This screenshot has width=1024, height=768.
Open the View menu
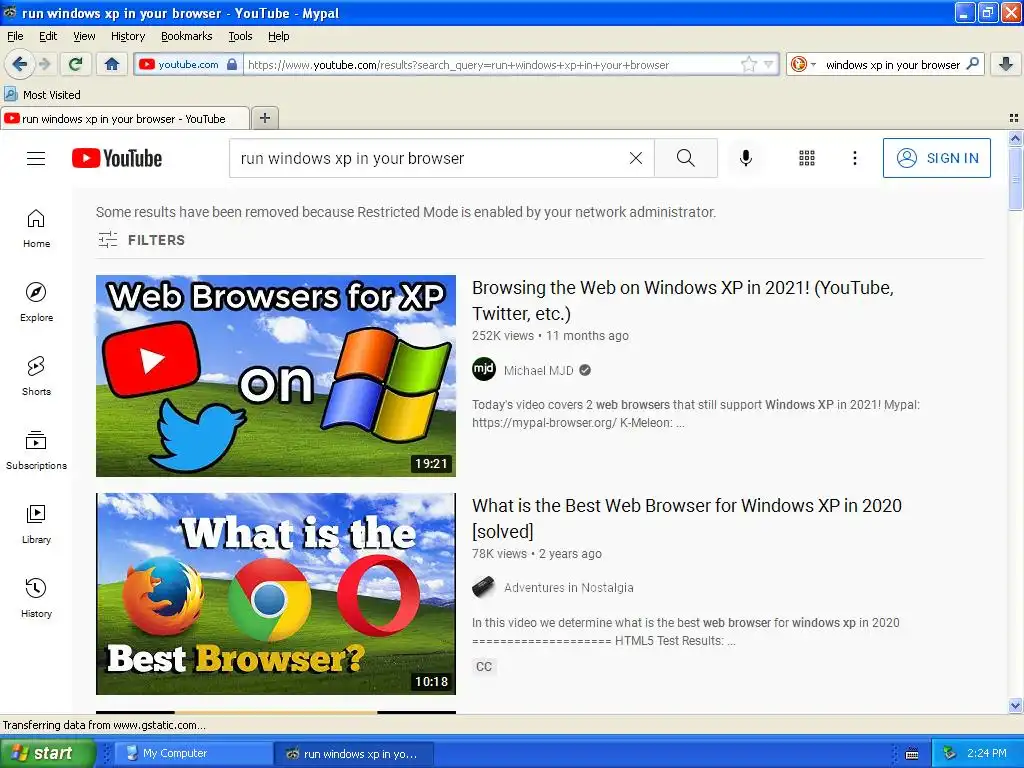pyautogui.click(x=84, y=36)
